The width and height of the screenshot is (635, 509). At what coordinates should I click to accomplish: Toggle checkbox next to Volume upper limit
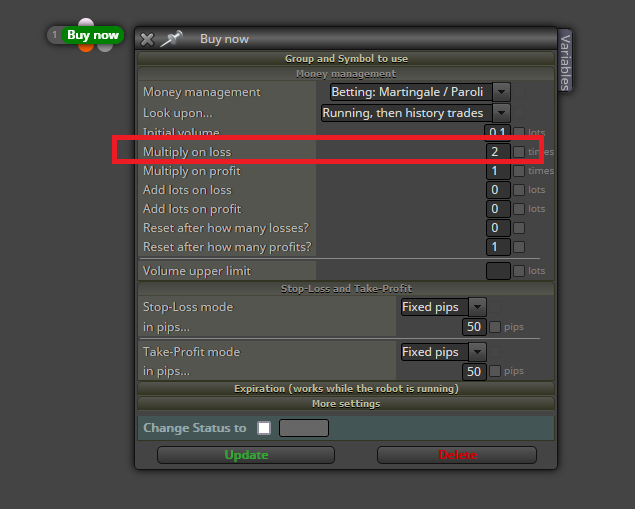pyautogui.click(x=519, y=271)
